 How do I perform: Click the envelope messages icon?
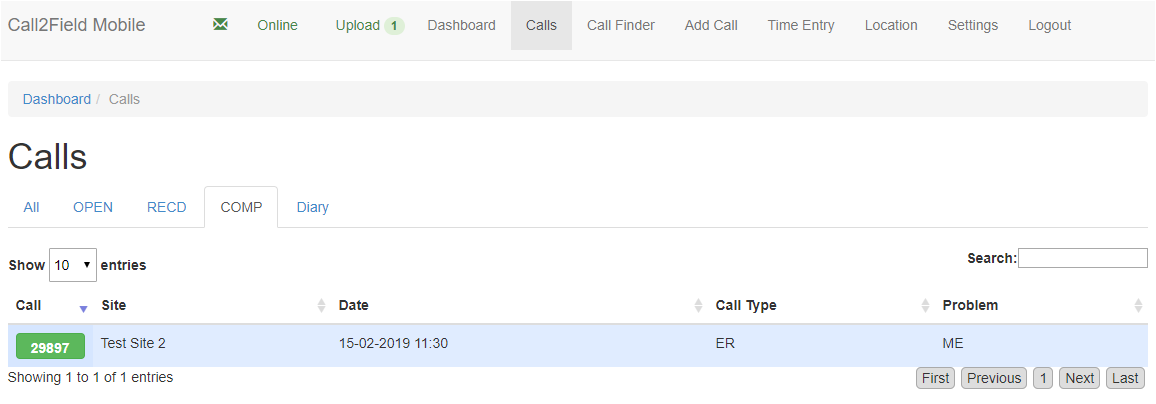221,25
